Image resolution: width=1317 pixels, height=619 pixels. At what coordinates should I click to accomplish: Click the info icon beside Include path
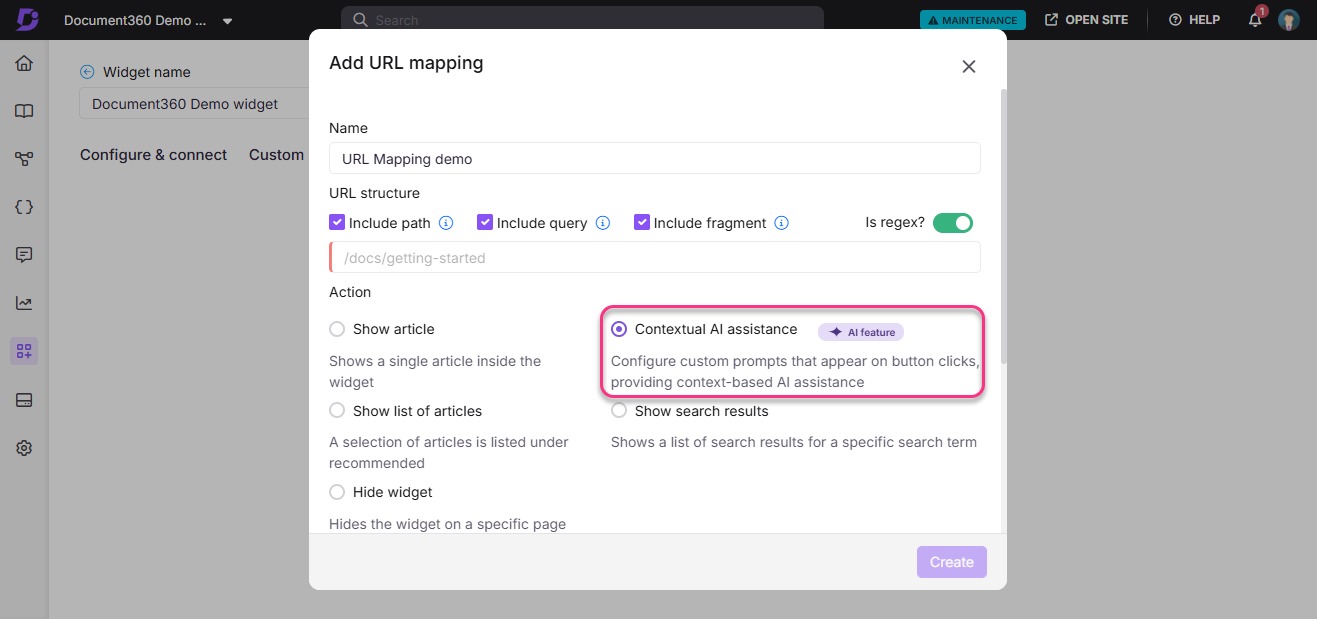point(446,223)
